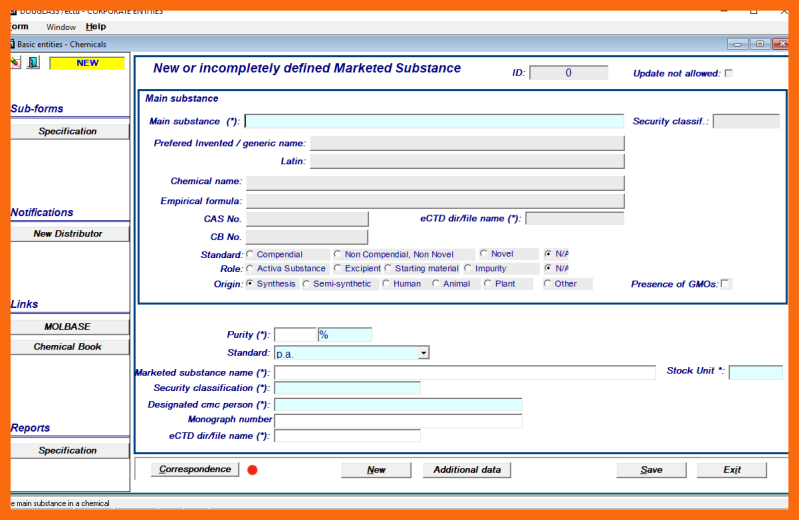Click the New Distributor notification button
Image resolution: width=799 pixels, height=520 pixels.
point(70,233)
